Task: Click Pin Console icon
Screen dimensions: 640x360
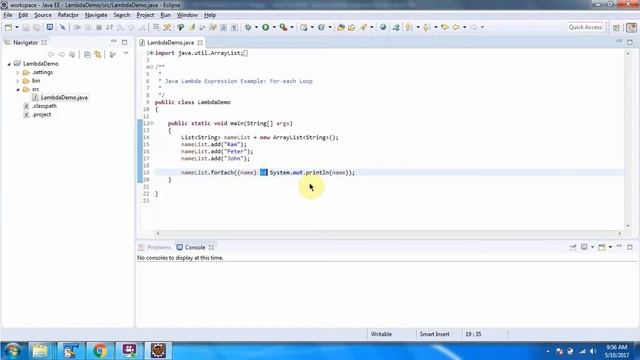Action: click(573, 247)
